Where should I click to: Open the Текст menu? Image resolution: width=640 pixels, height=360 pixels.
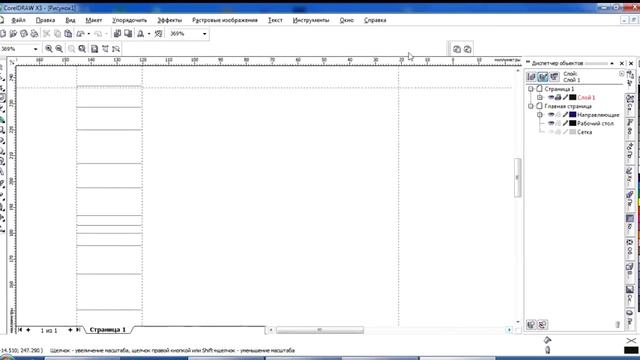pos(275,20)
